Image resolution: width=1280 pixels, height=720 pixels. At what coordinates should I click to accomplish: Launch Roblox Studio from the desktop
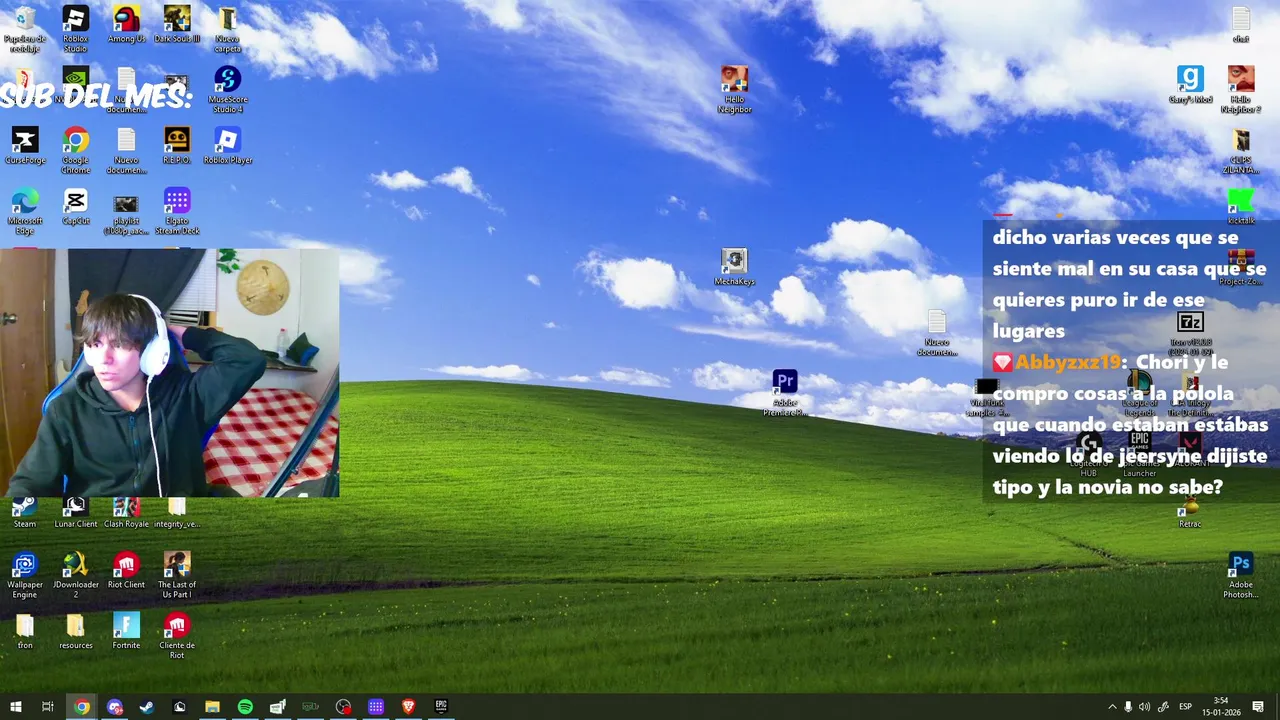tap(76, 29)
